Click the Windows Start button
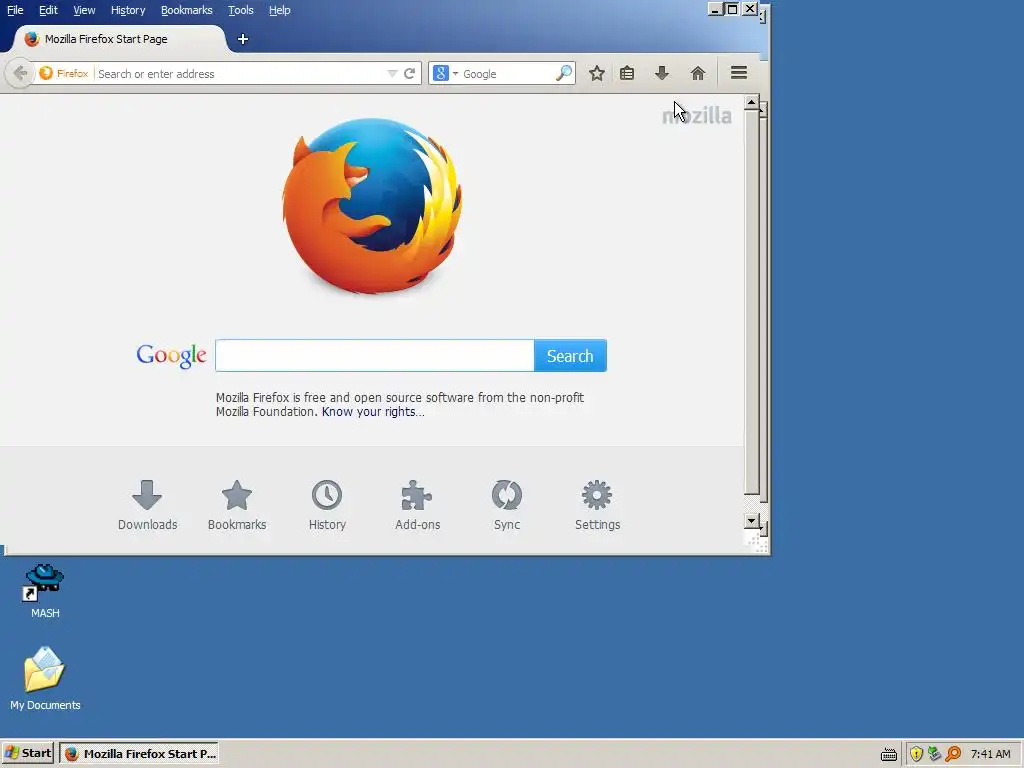The height and width of the screenshot is (768, 1024). (x=28, y=754)
